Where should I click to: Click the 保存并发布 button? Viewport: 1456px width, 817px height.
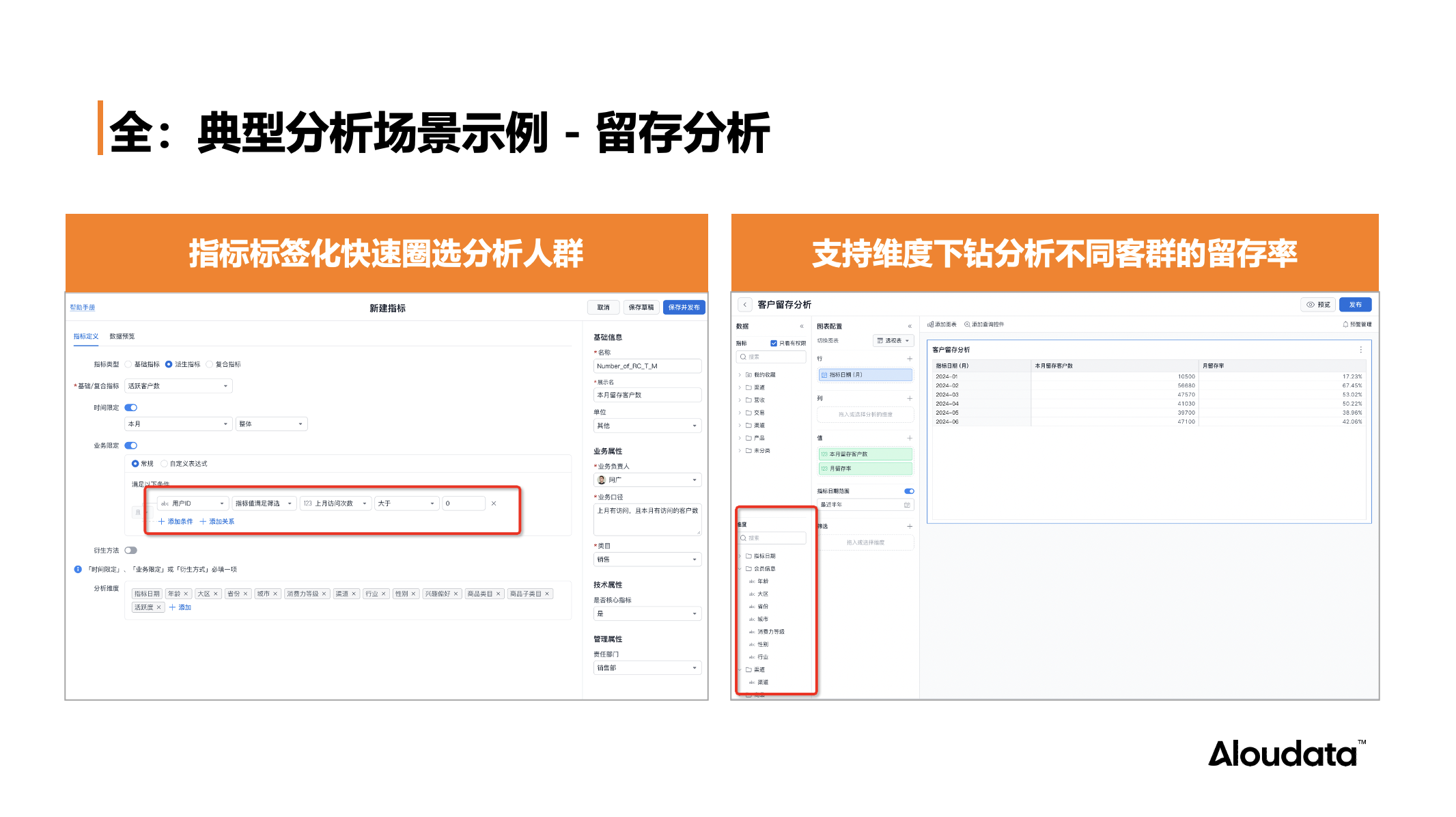pos(684,307)
